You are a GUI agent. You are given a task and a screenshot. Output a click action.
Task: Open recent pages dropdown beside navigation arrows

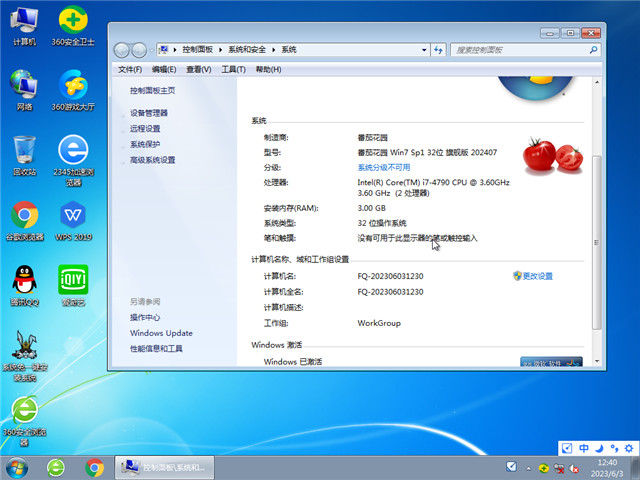(x=151, y=51)
